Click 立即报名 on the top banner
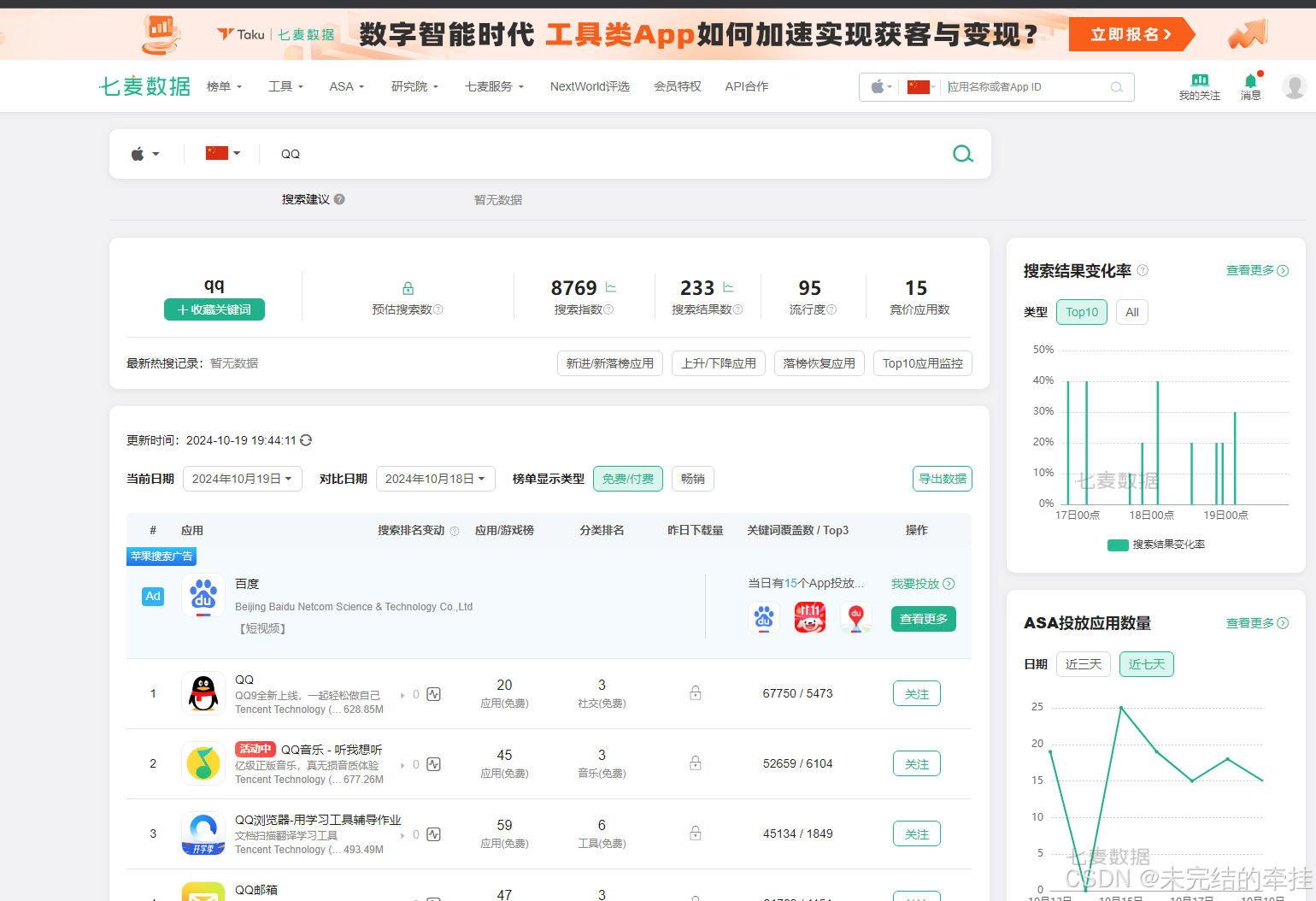Viewport: 1316px width, 901px height. tap(1131, 34)
